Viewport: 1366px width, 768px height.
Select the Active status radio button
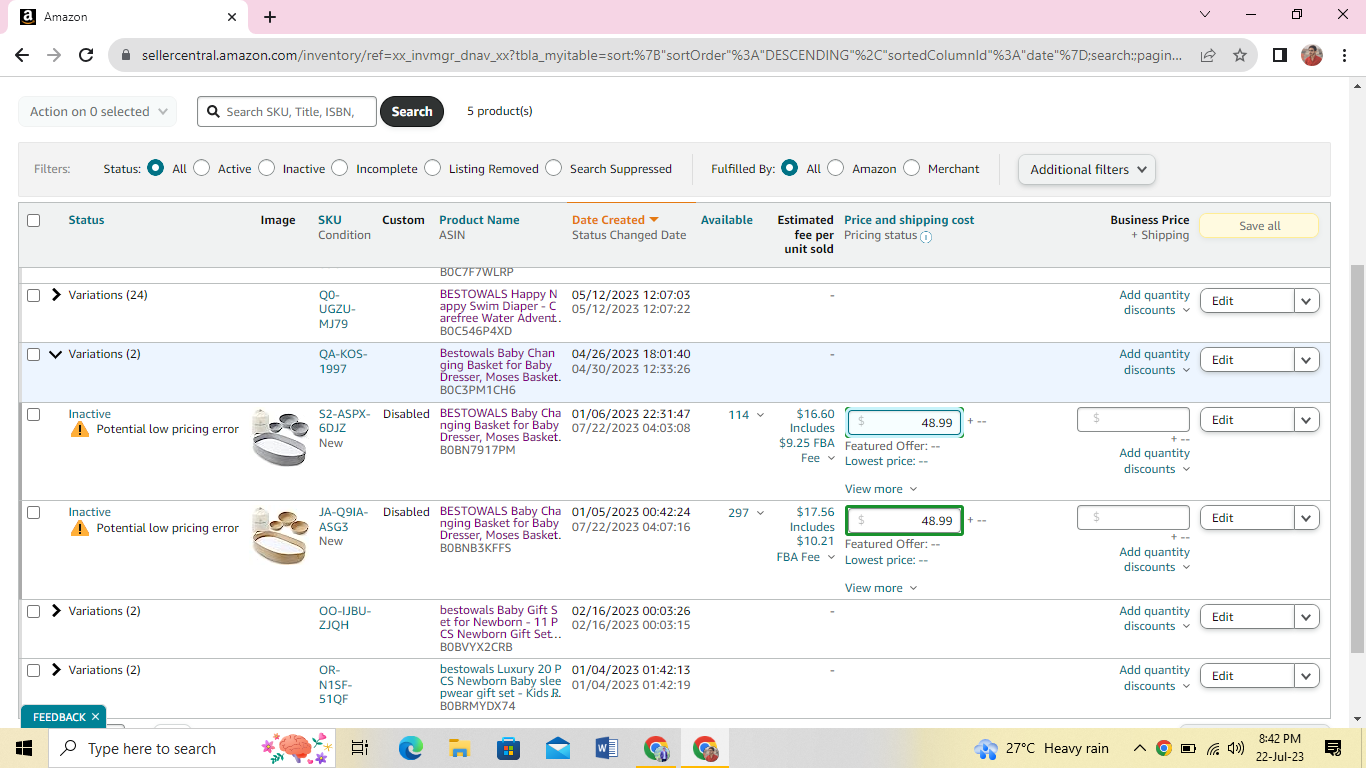[202, 168]
